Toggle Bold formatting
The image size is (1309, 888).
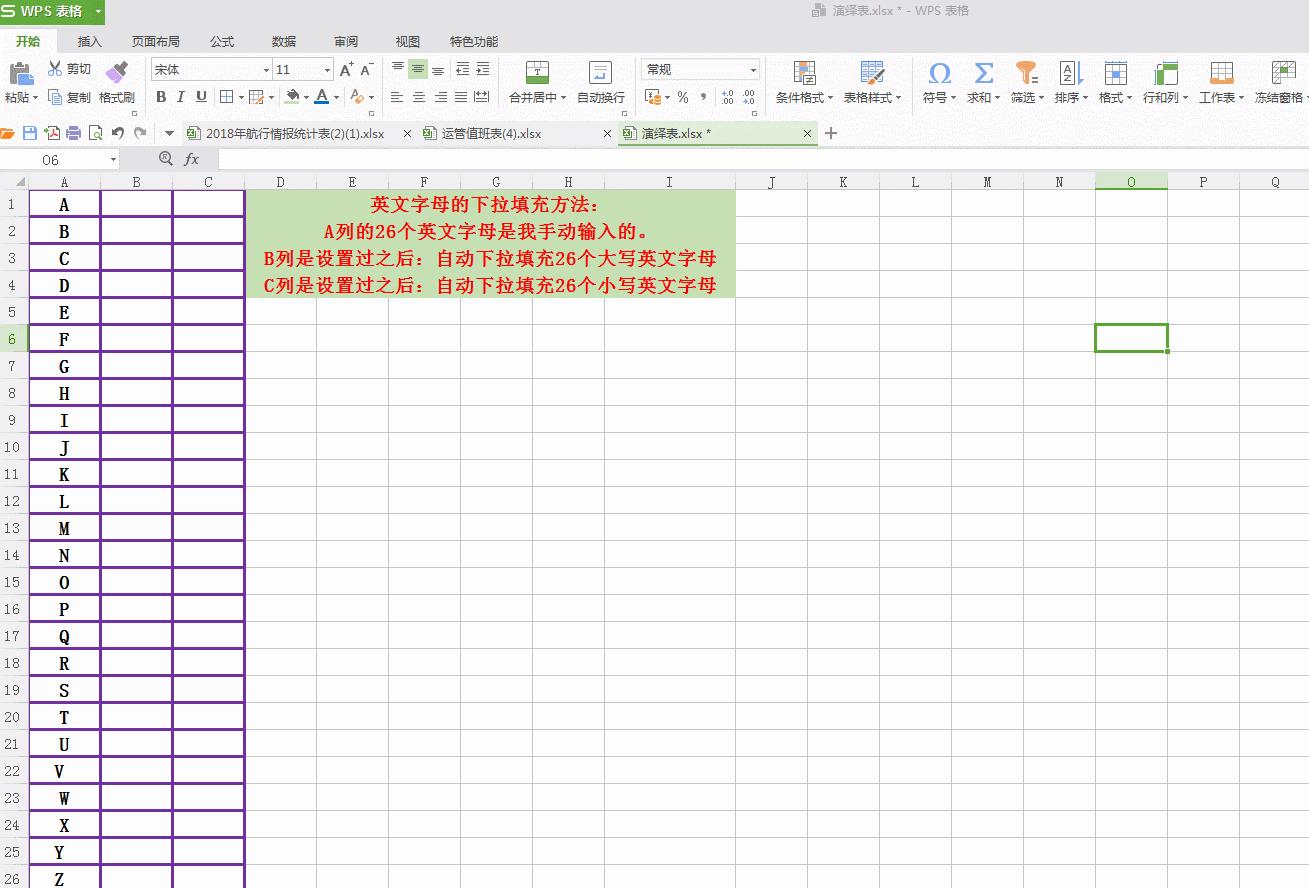coord(161,97)
